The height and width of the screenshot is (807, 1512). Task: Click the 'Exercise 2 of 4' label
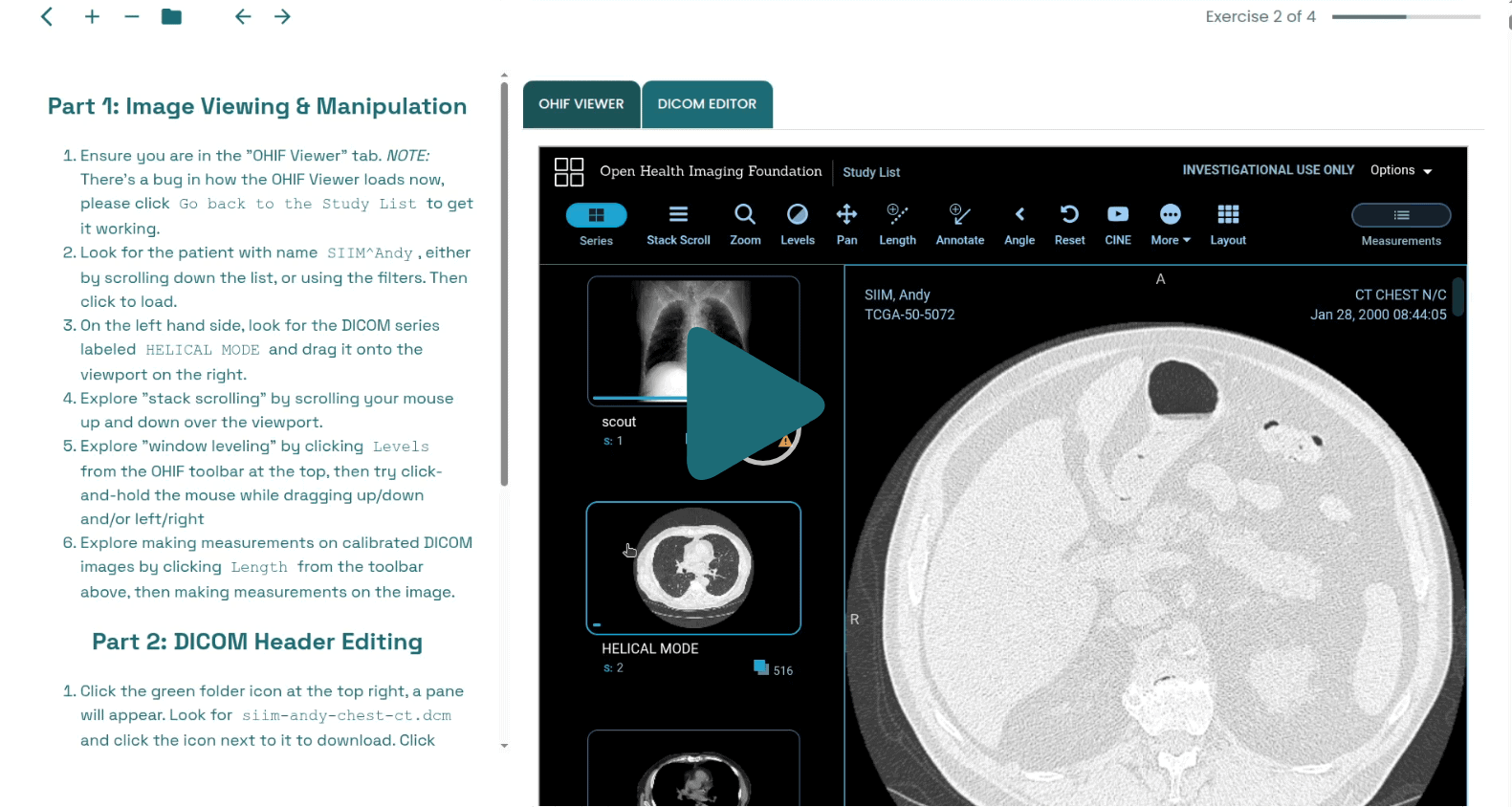click(1260, 16)
